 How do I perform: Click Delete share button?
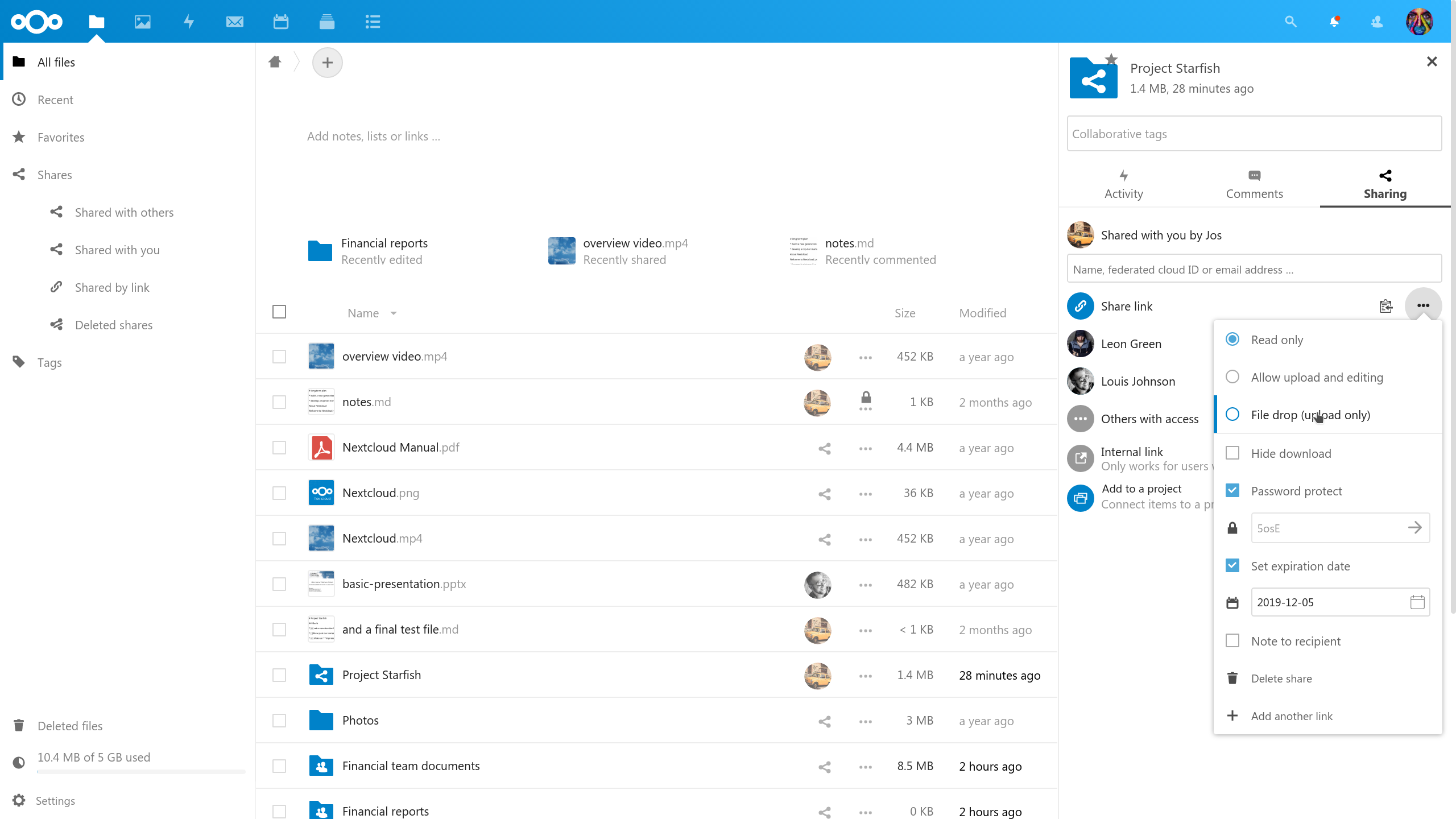(x=1281, y=678)
